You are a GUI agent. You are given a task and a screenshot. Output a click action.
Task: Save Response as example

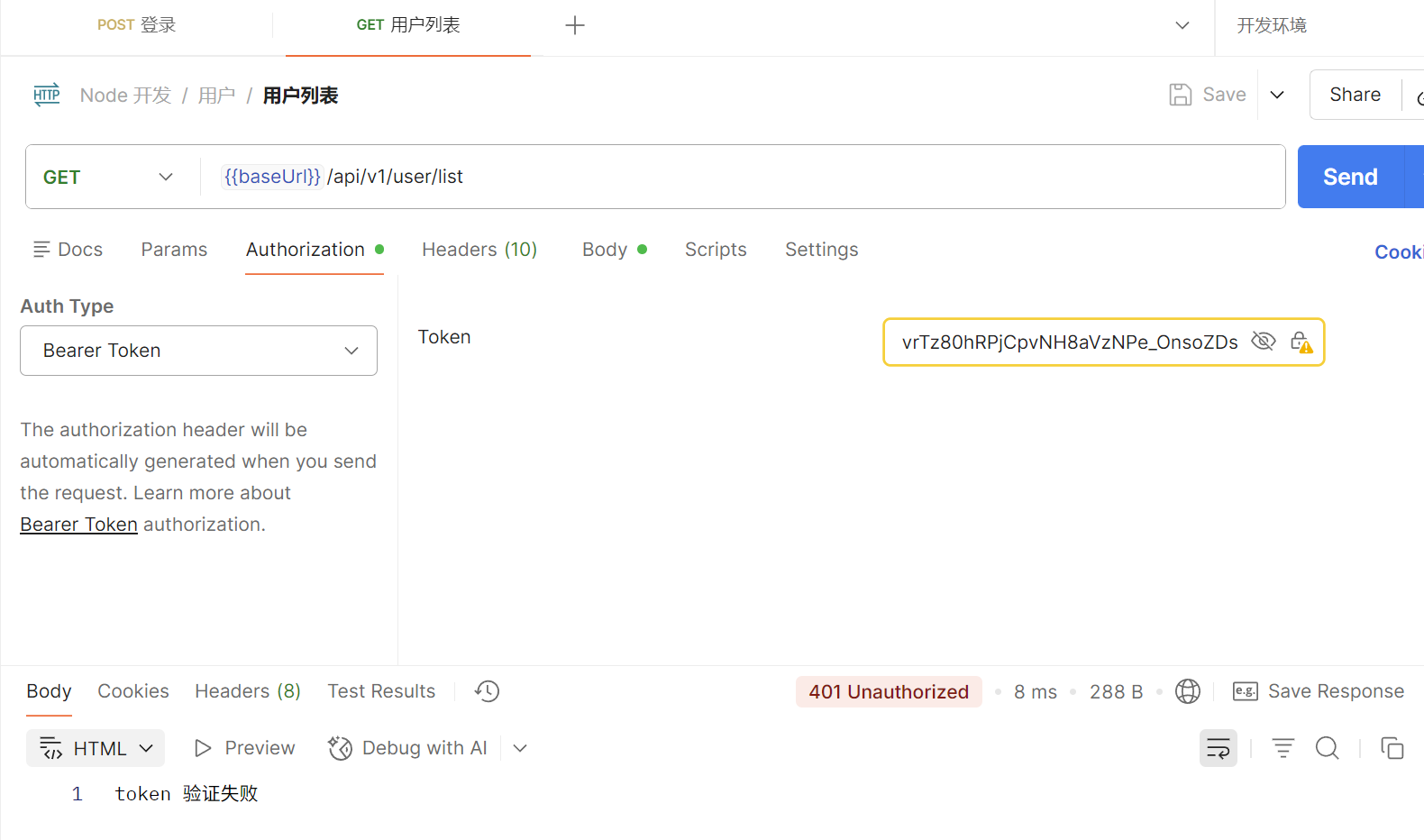pos(1319,691)
